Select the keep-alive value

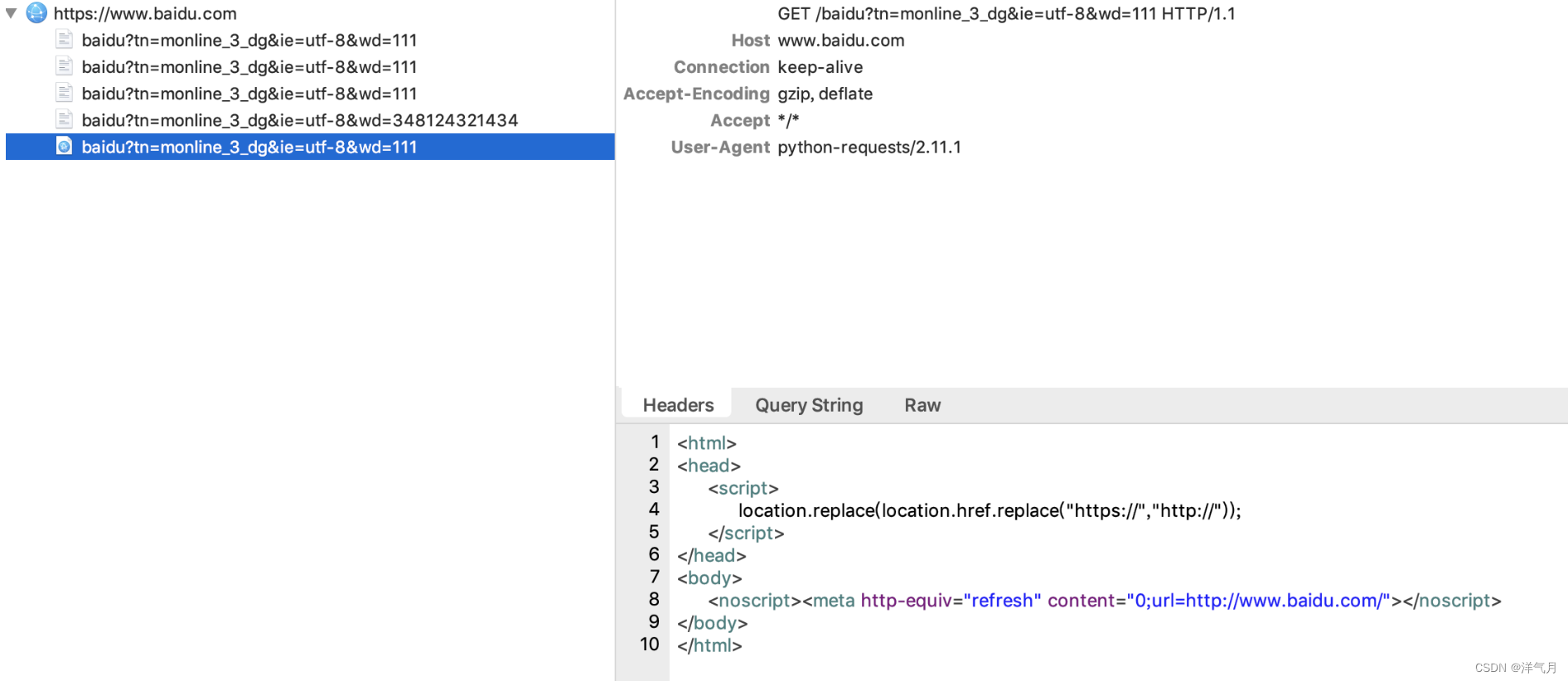pos(820,67)
